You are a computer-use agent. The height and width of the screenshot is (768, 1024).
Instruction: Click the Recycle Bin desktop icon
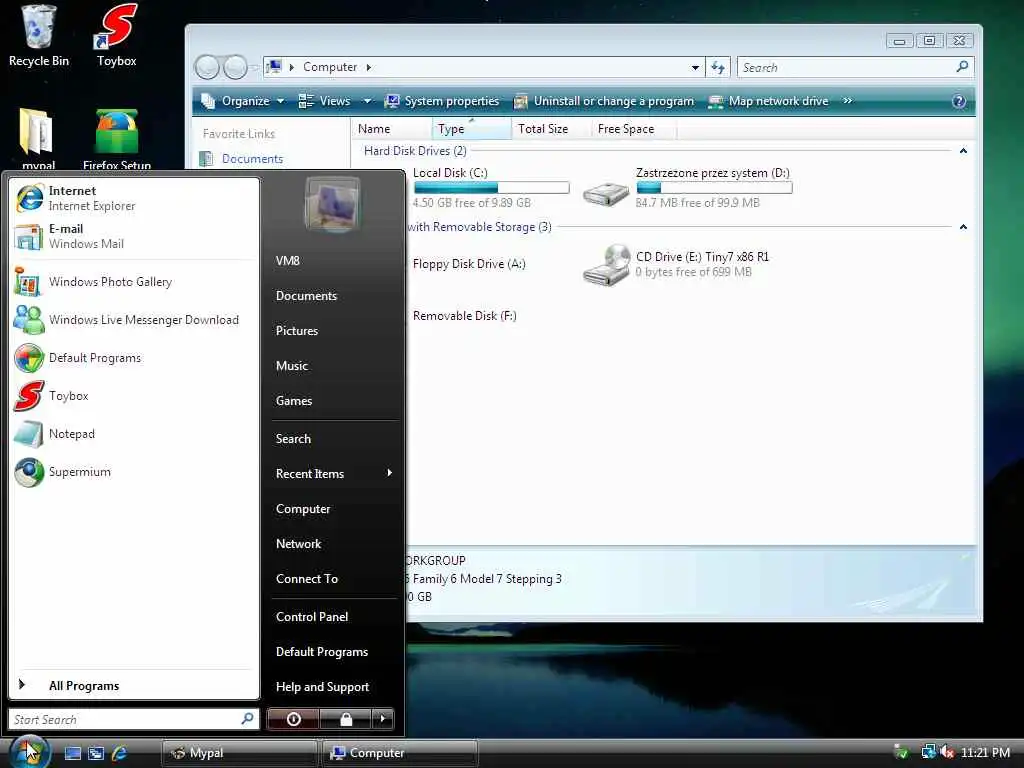tap(39, 36)
